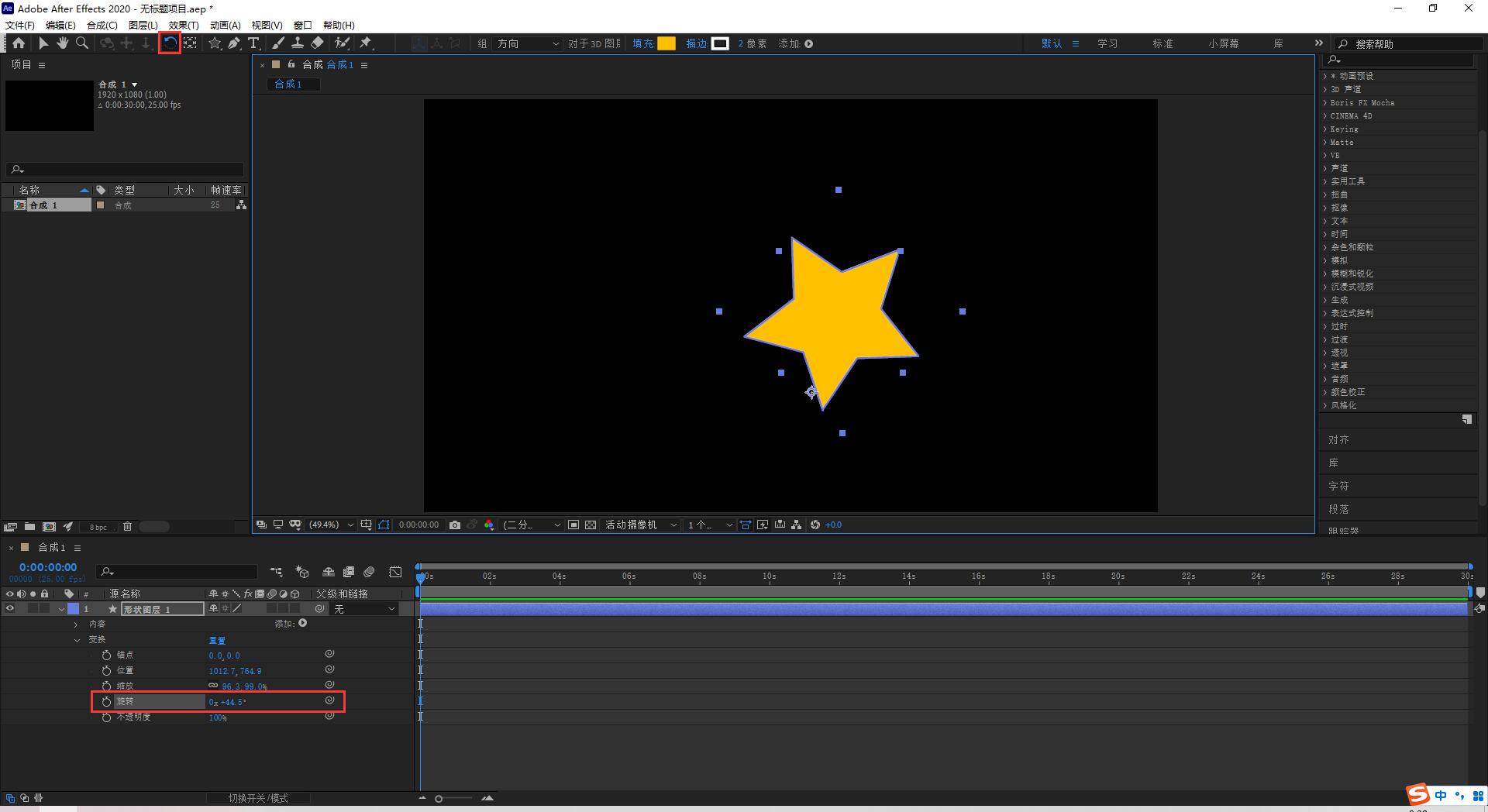
Task: Choose the Zoom magnifier tool
Action: click(82, 43)
